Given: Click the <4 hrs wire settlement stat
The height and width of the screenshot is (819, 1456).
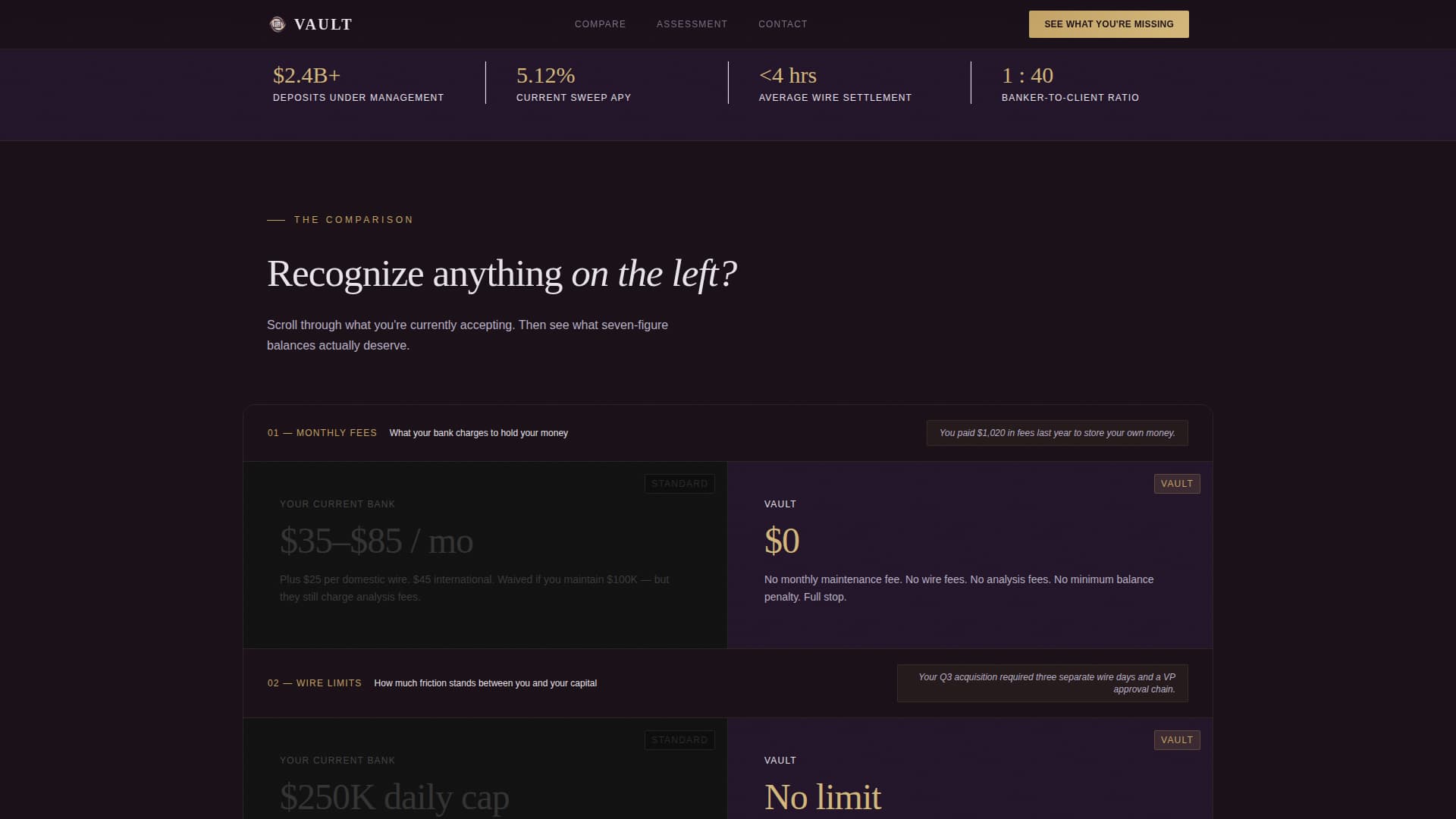Looking at the screenshot, I should [x=787, y=76].
